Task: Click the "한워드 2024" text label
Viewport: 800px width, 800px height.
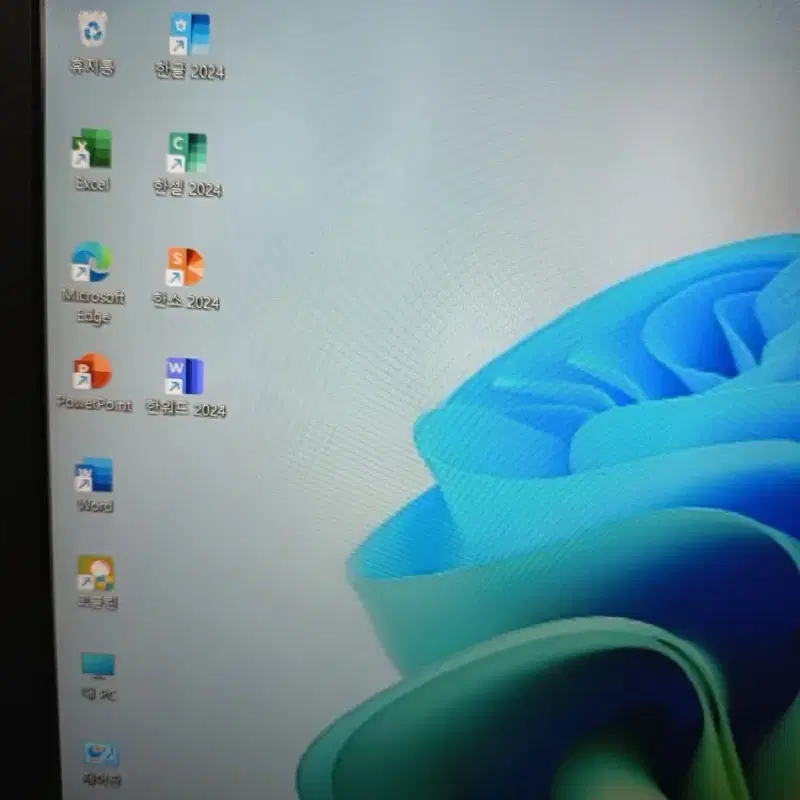Action: pyautogui.click(x=186, y=409)
